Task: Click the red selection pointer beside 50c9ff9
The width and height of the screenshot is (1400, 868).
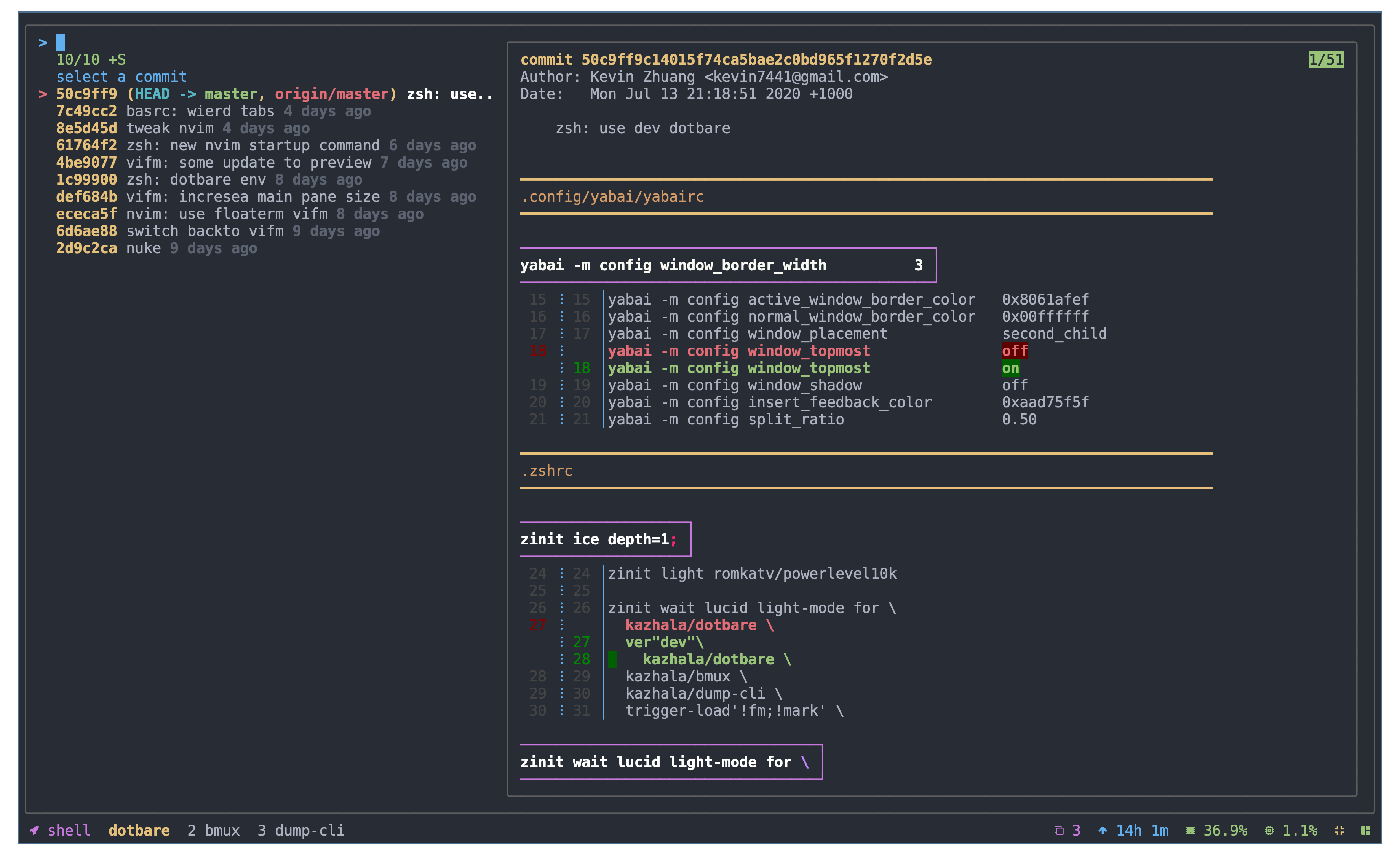Action: 43,94
